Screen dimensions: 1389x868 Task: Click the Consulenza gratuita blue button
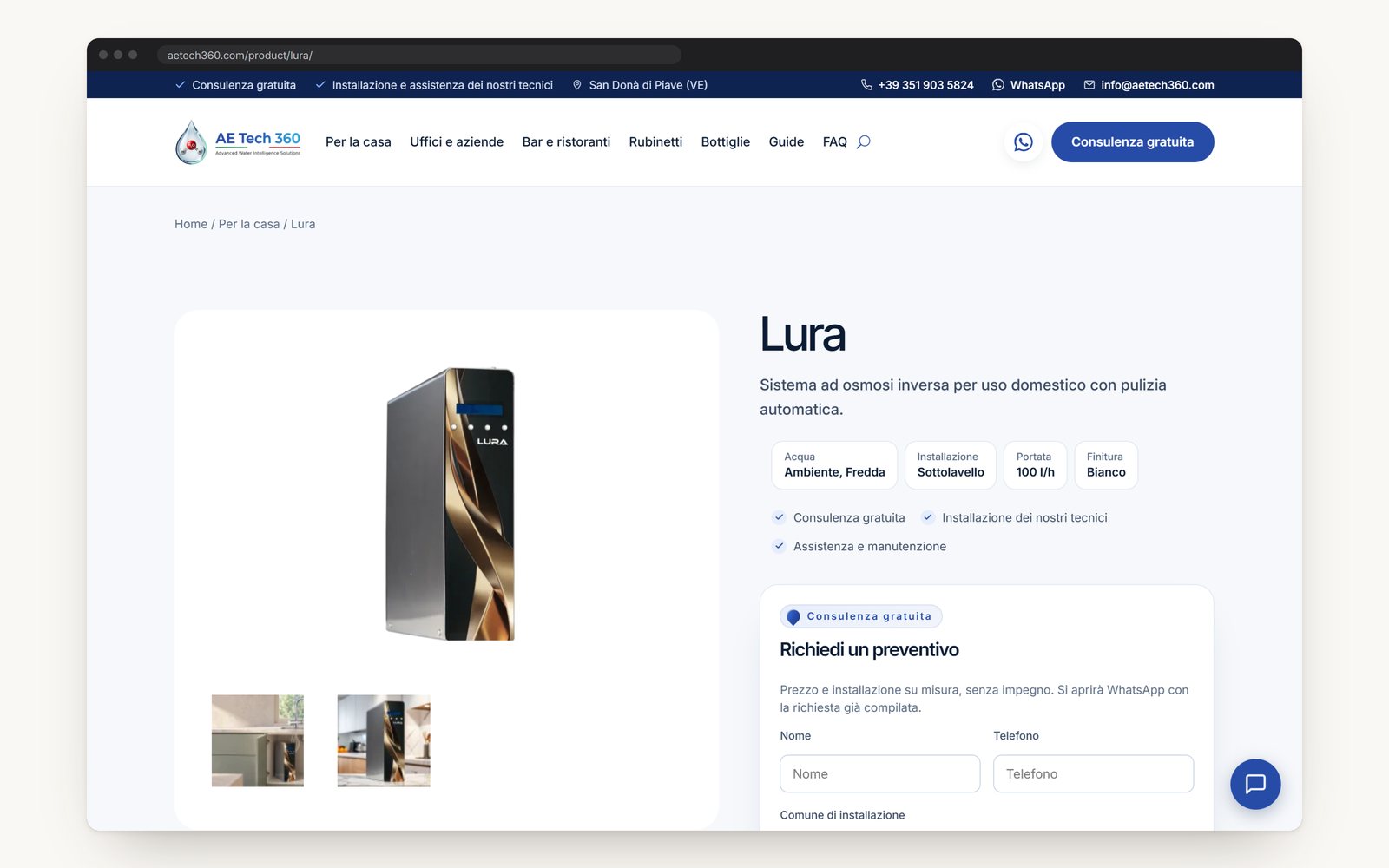pos(1132,141)
